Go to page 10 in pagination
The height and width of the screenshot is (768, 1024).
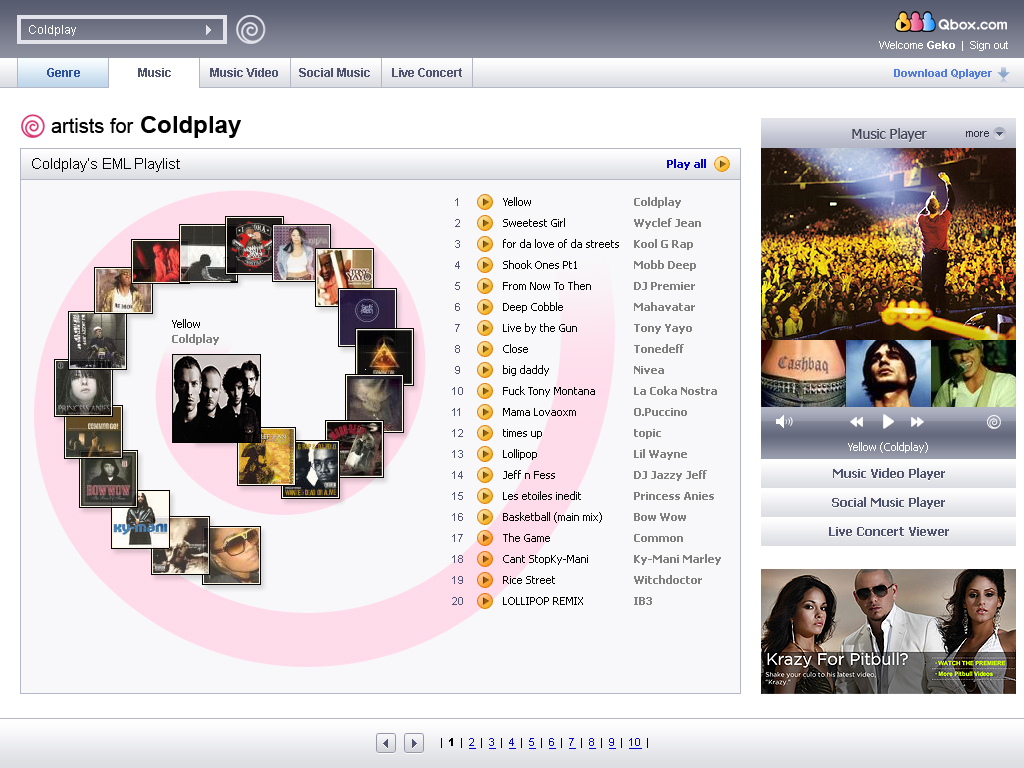(635, 743)
